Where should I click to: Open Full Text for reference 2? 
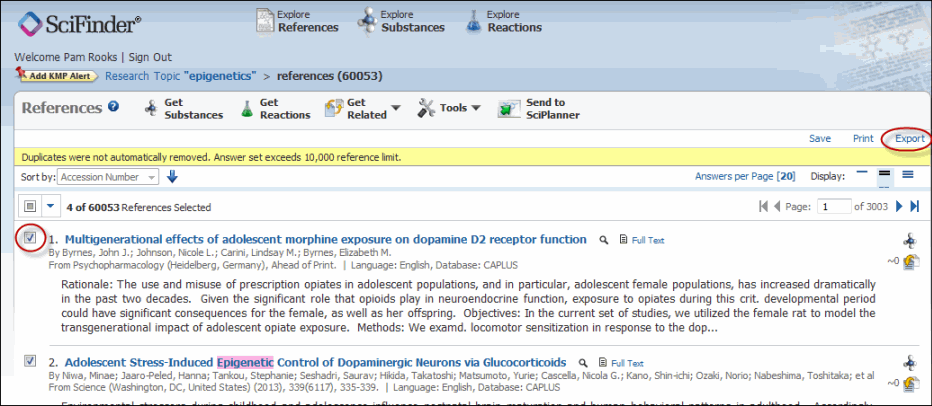coord(628,363)
